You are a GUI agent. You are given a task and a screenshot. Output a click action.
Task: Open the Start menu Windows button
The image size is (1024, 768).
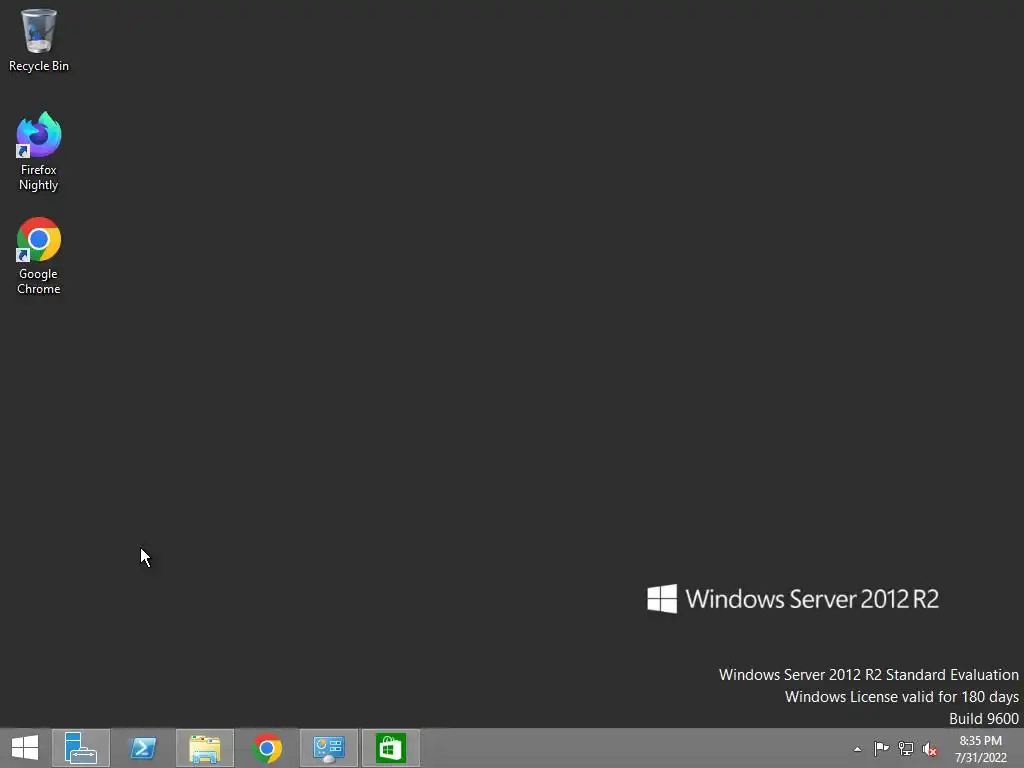click(x=25, y=748)
